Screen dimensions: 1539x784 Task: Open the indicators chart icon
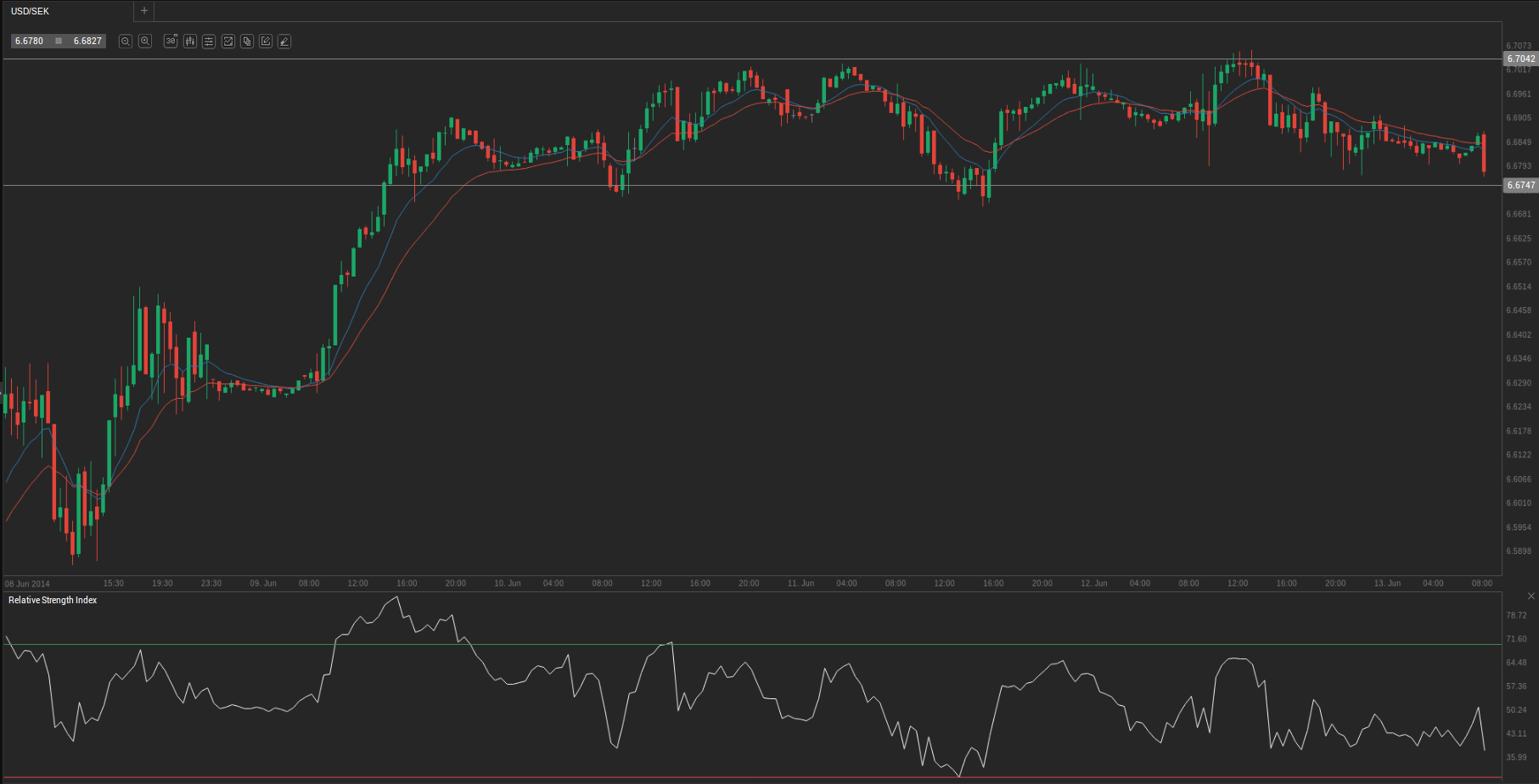tap(228, 42)
